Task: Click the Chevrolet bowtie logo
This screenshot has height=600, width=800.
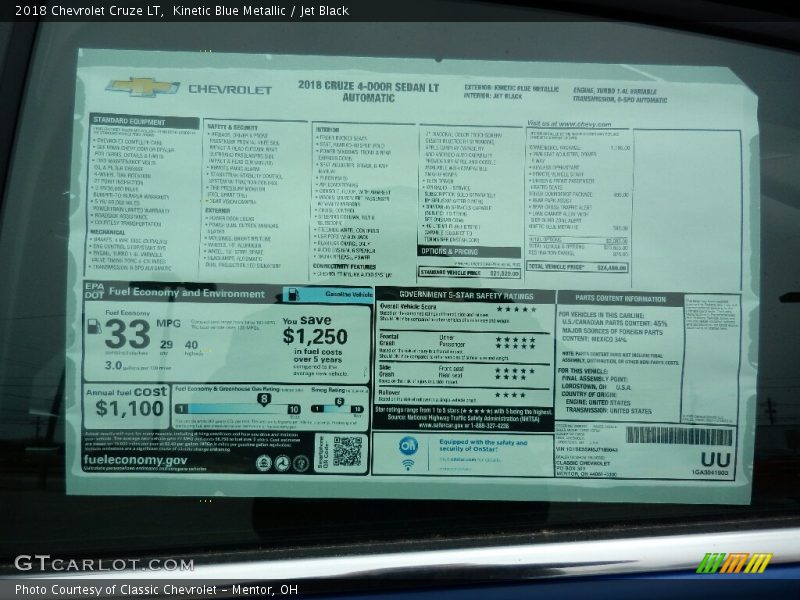Action: tap(143, 87)
